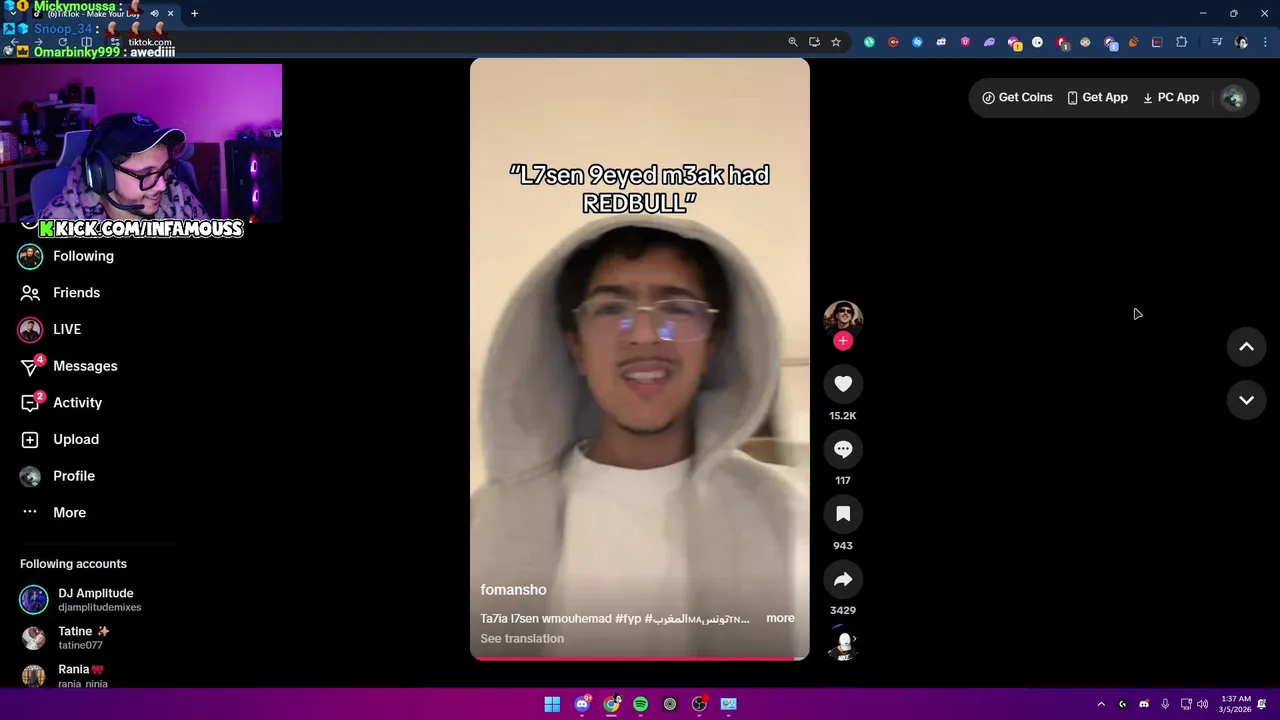The height and width of the screenshot is (720, 1280).
Task: Reload the page in browser
Action: pos(62,42)
